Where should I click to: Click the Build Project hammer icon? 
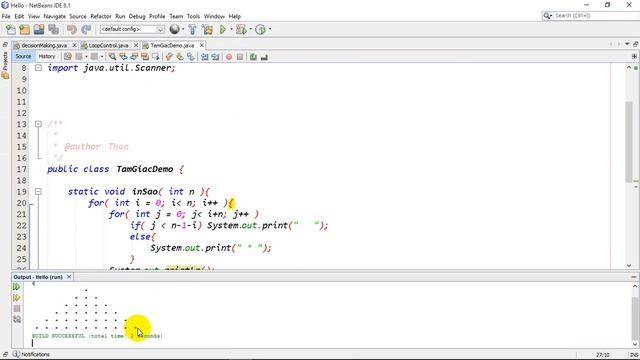(x=192, y=29)
